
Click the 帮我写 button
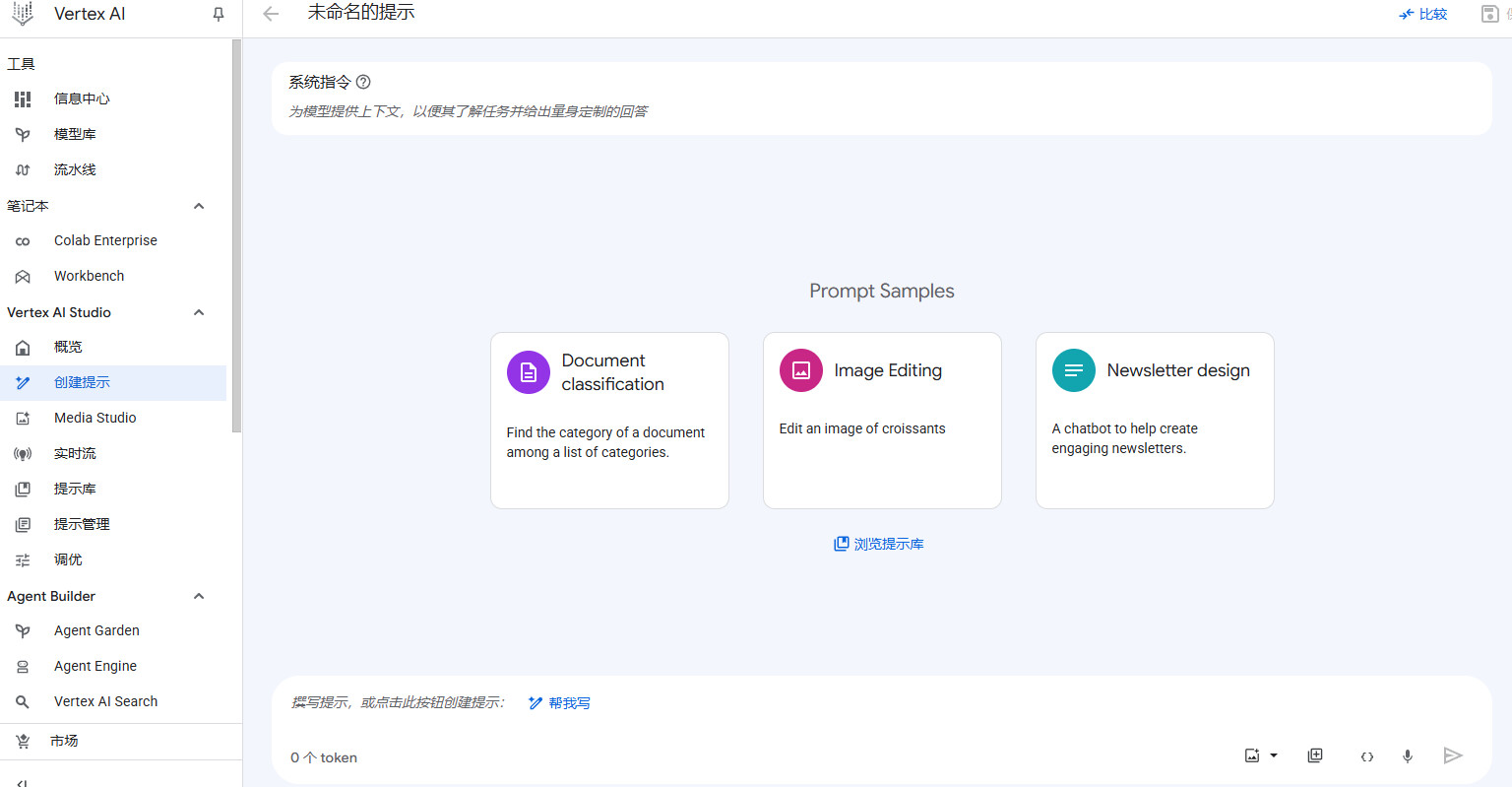pos(560,703)
